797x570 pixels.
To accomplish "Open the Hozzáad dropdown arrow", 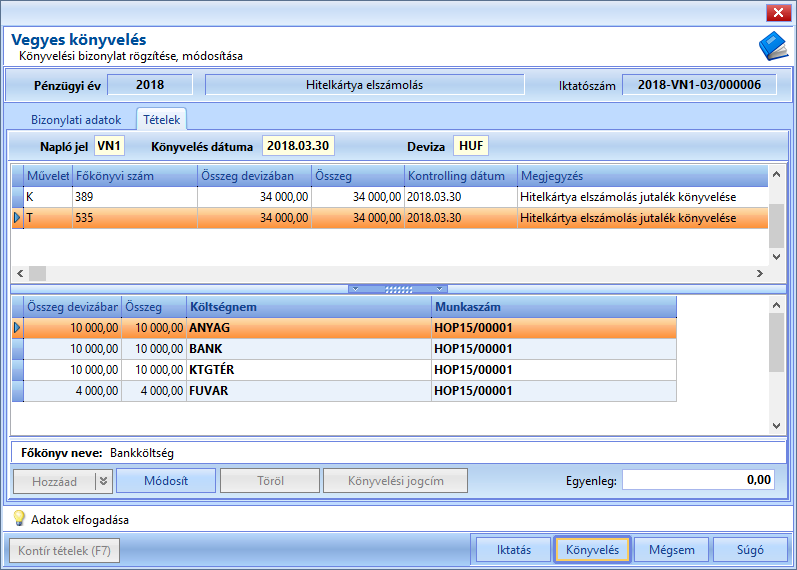I will [103, 481].
